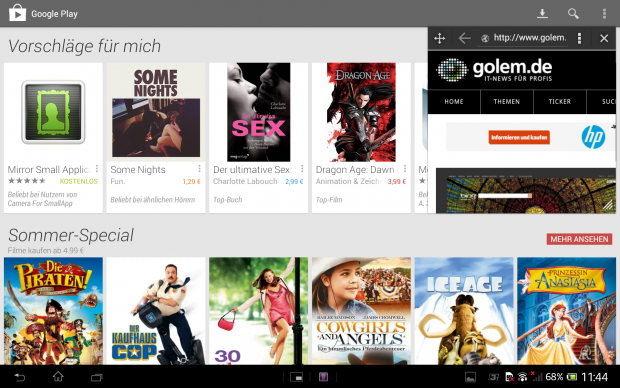620x388 pixels.
Task: Open Die Piraten movie poster
Action: (x=53, y=311)
